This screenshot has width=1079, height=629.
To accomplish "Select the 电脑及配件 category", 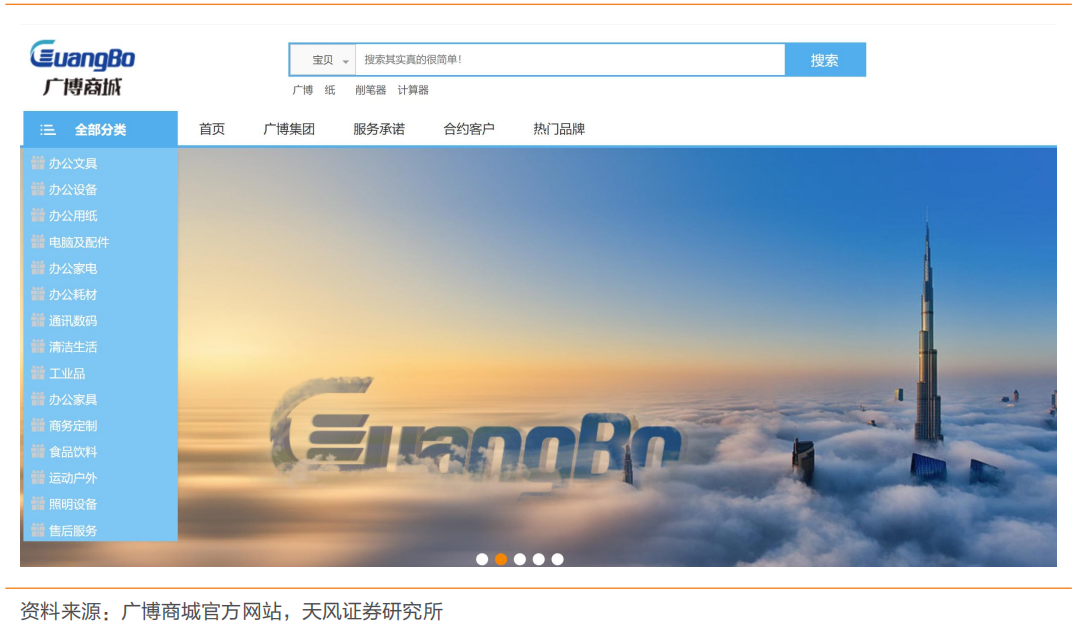I will pos(79,242).
